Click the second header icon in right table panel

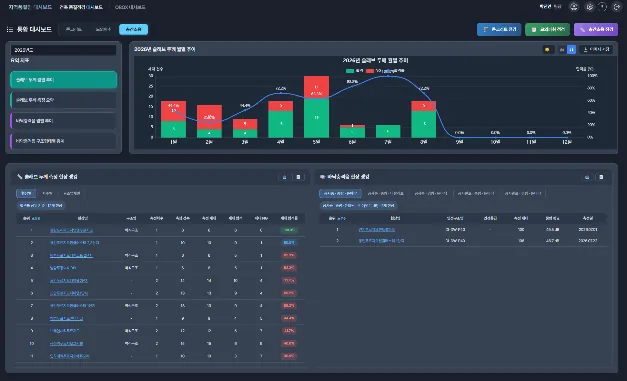601,177
